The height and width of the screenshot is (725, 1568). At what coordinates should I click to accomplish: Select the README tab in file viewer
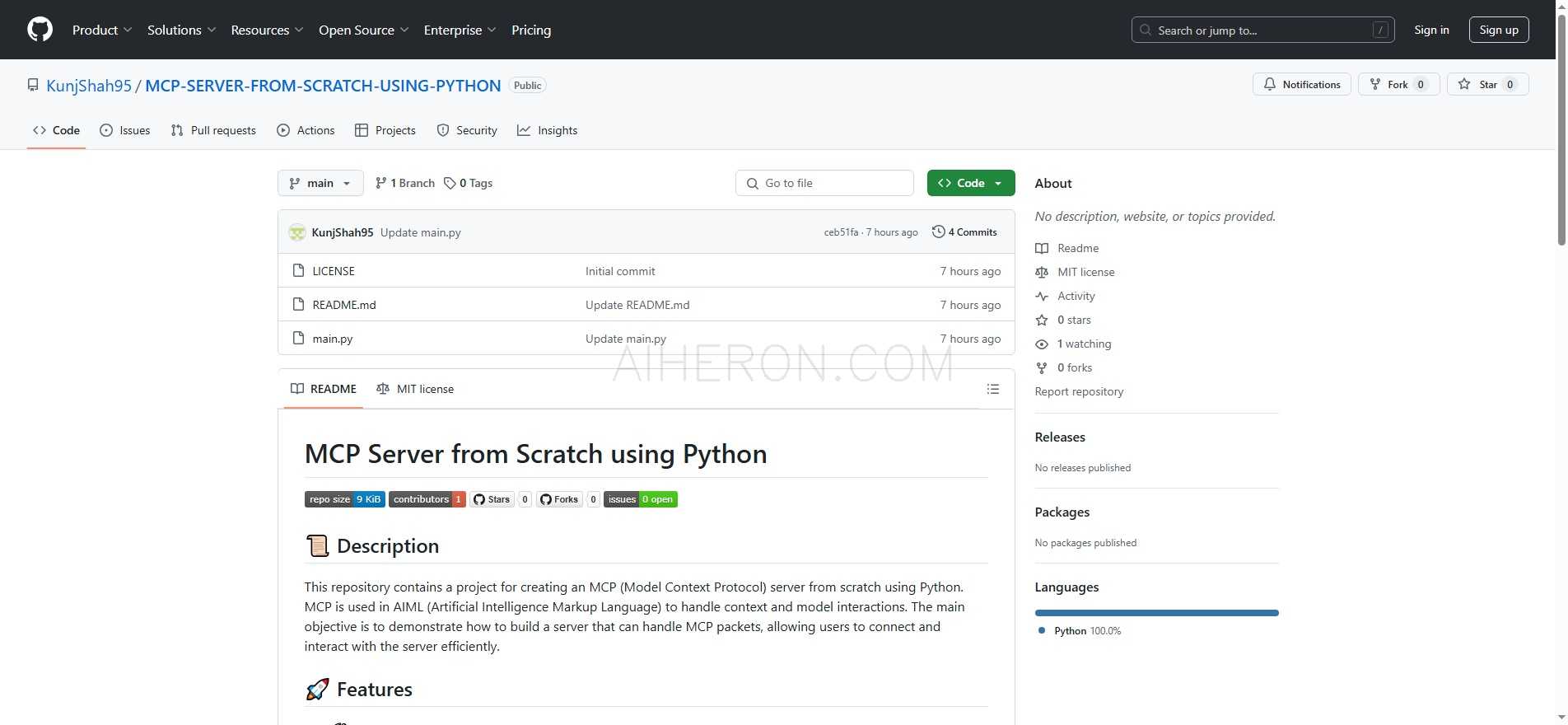pos(324,389)
